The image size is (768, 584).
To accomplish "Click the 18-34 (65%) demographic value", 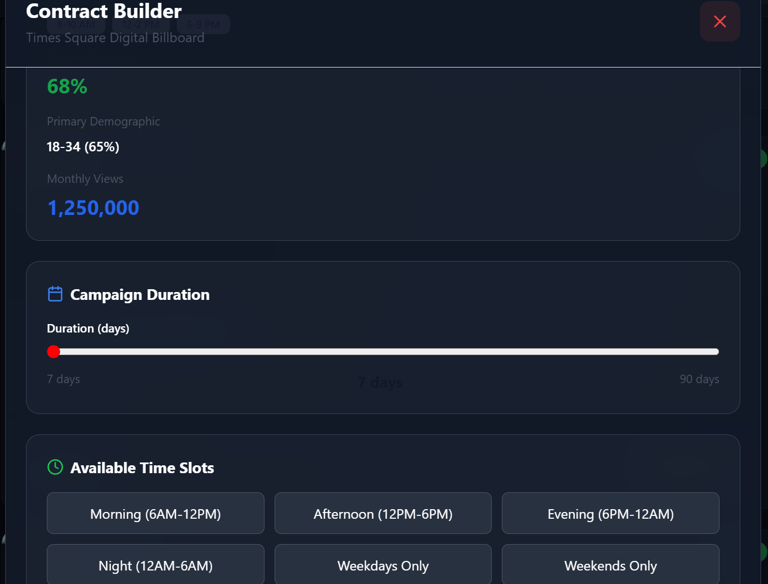I will 83,147.
